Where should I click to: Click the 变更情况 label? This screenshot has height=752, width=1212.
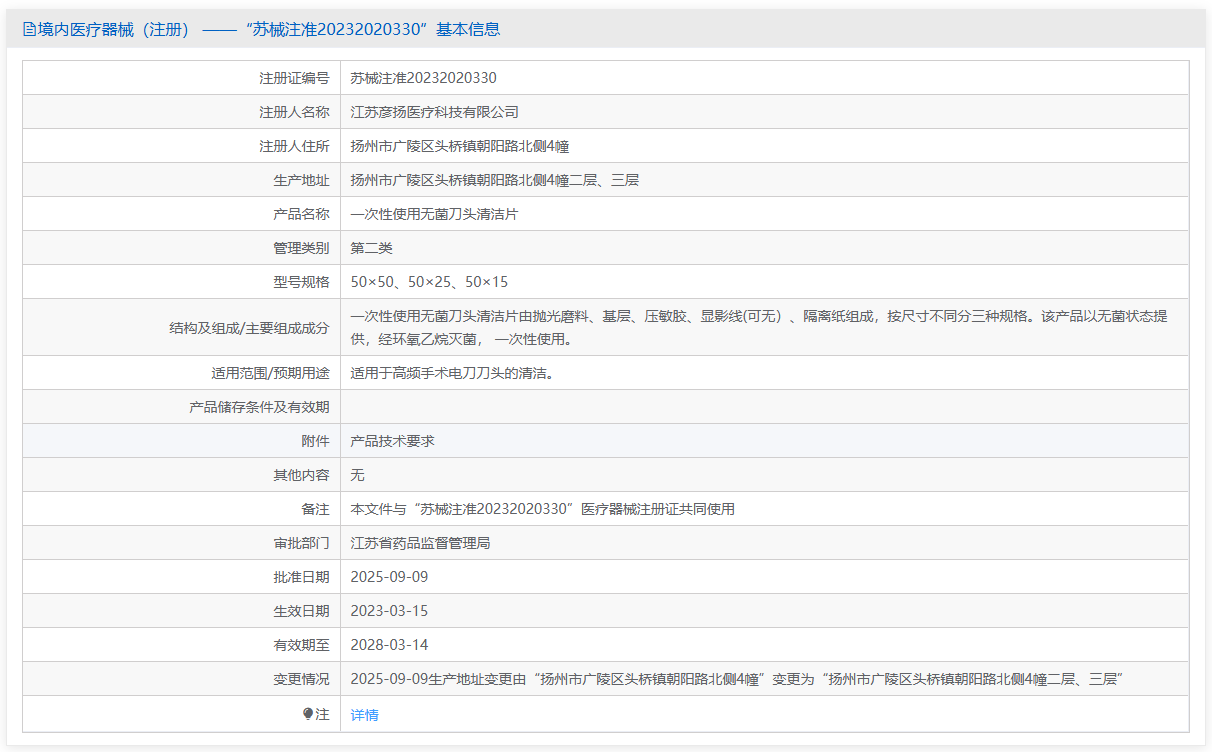coord(301,679)
